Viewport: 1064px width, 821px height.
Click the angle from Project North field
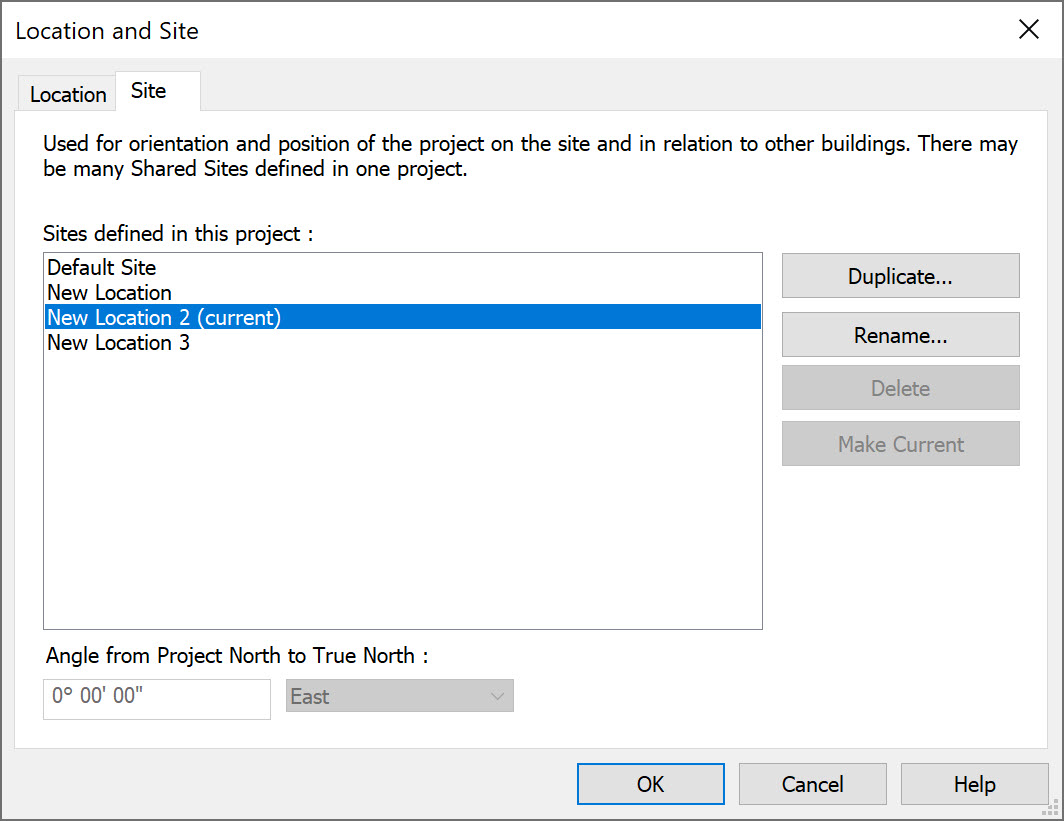tap(156, 699)
